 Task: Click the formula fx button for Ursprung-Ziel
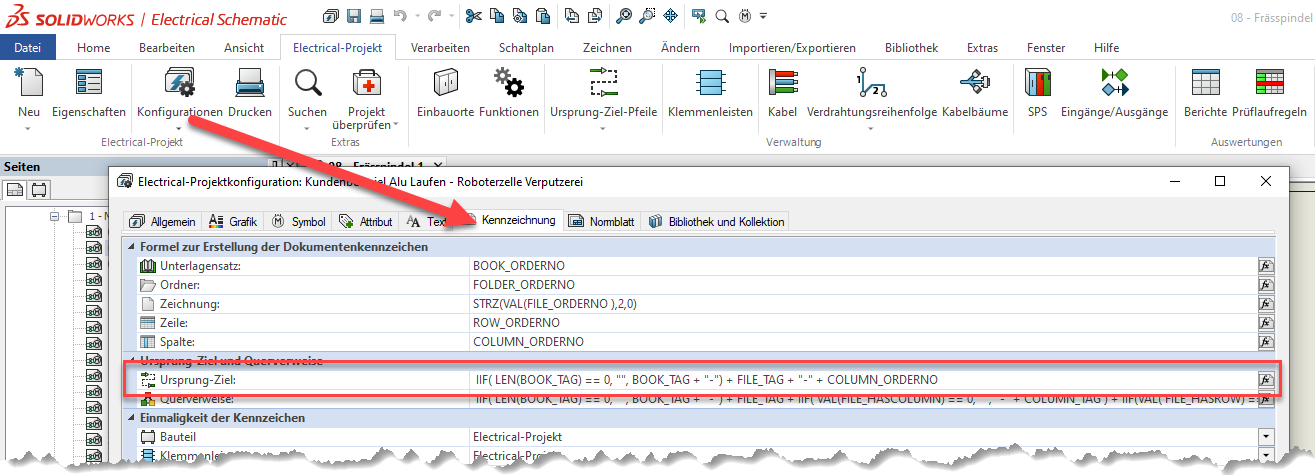click(1265, 380)
